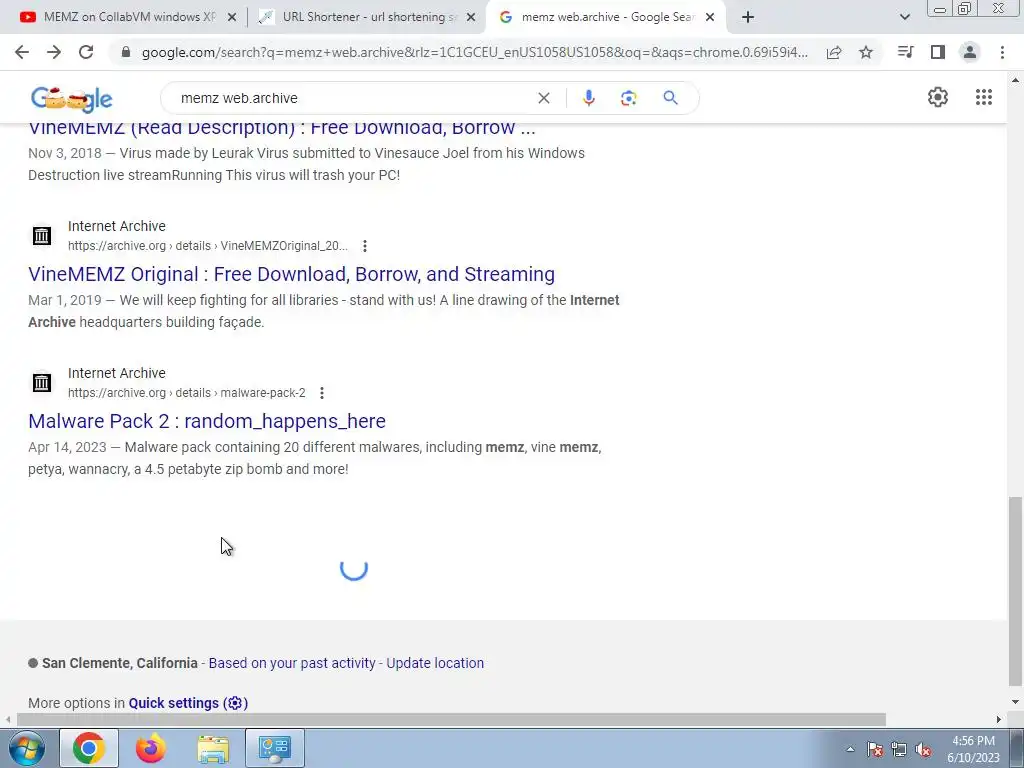Open a new browser tab
The image size is (1024, 768).
tap(748, 17)
